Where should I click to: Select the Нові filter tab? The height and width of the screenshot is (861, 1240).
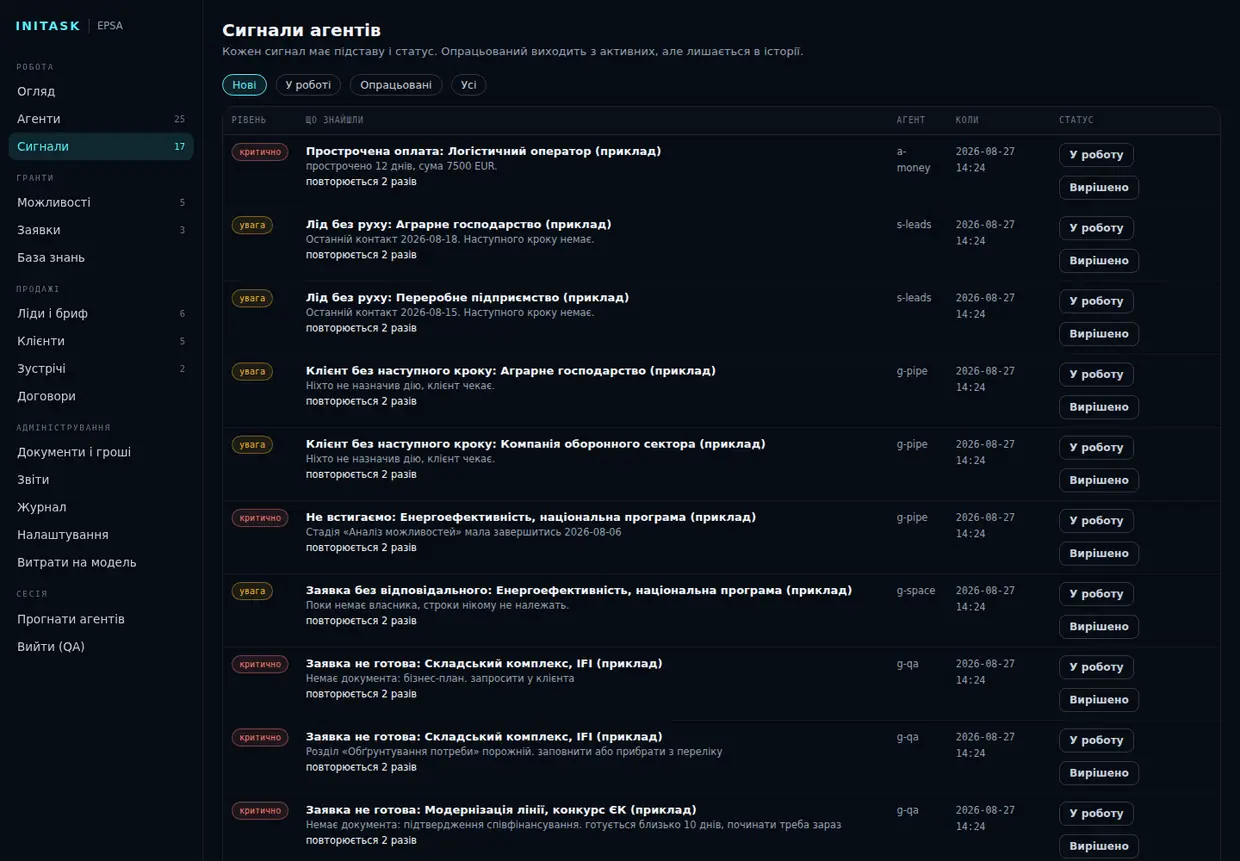click(244, 85)
